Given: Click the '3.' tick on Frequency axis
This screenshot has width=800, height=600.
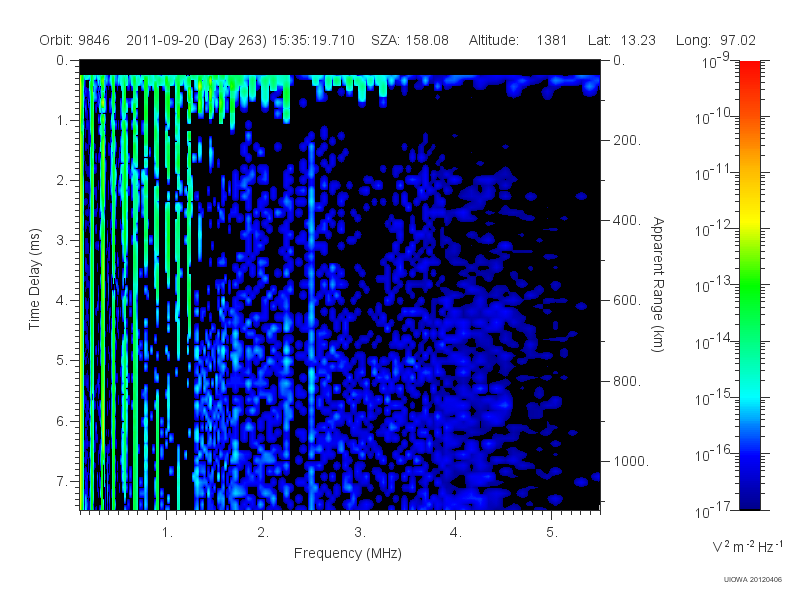Looking at the screenshot, I should (x=360, y=533).
